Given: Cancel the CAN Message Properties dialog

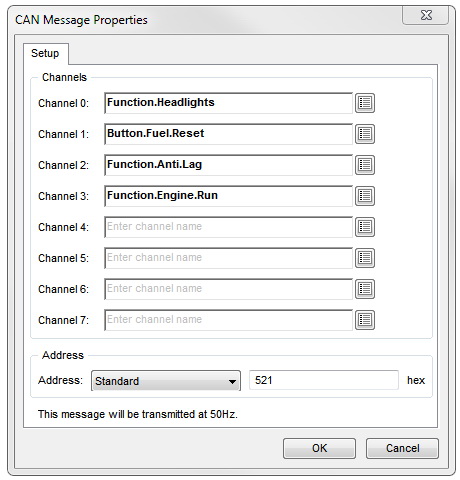Looking at the screenshot, I should 402,448.
